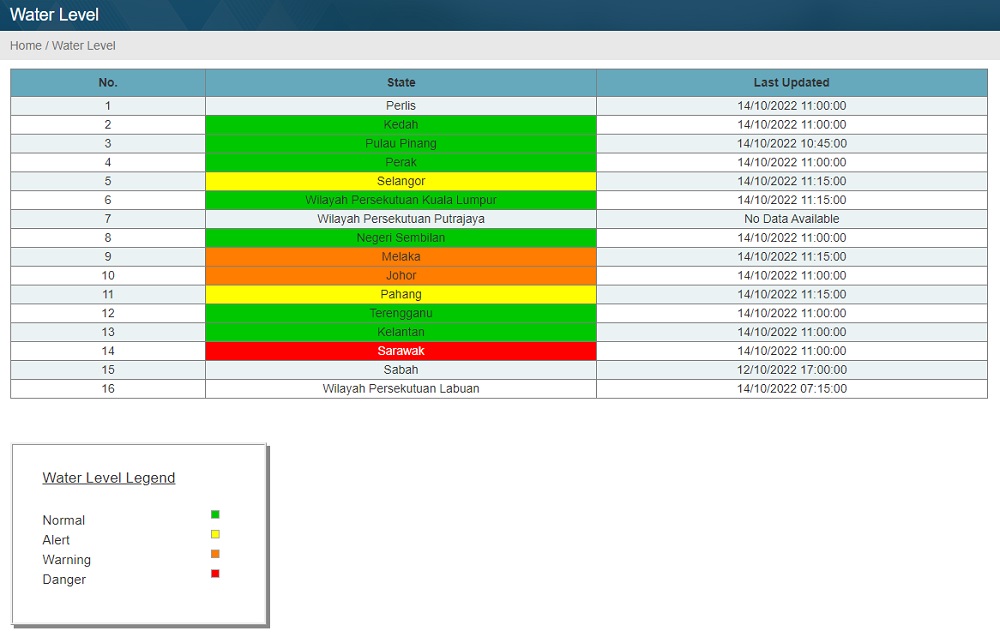
Task: Click the yellow Alert legend swatch
Action: click(x=215, y=534)
